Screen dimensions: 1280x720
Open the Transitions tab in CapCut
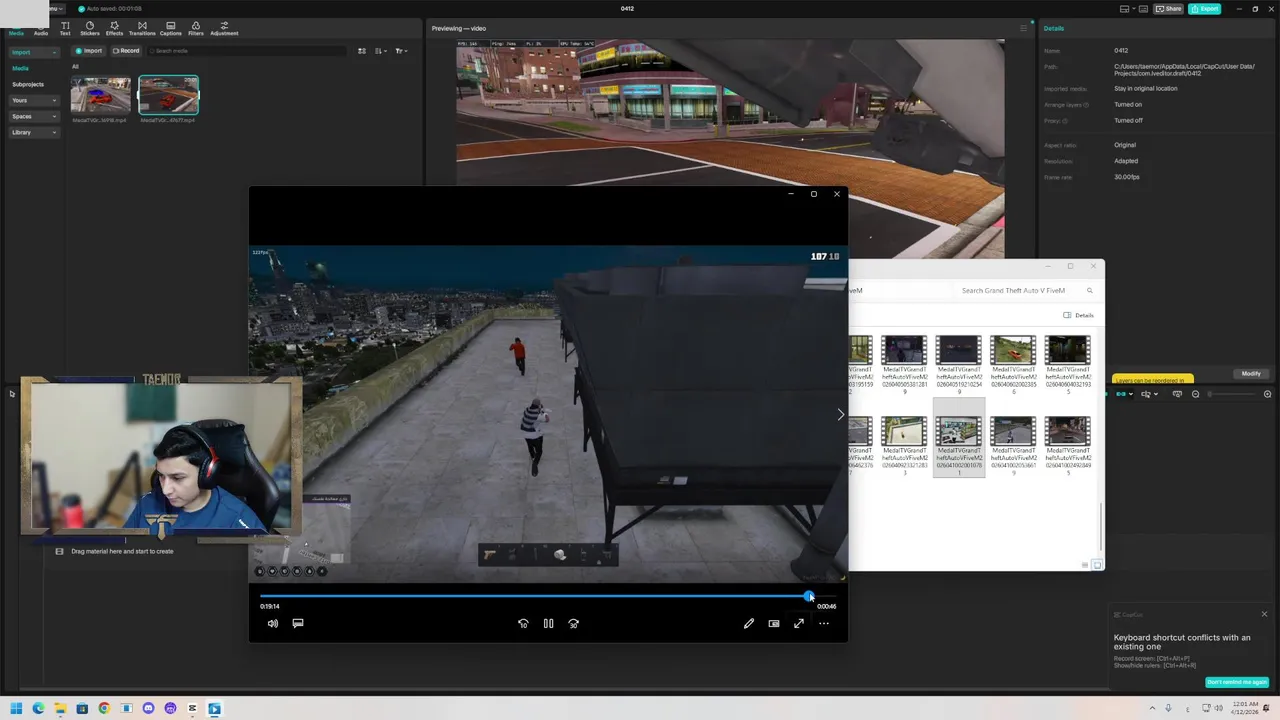coord(142,29)
